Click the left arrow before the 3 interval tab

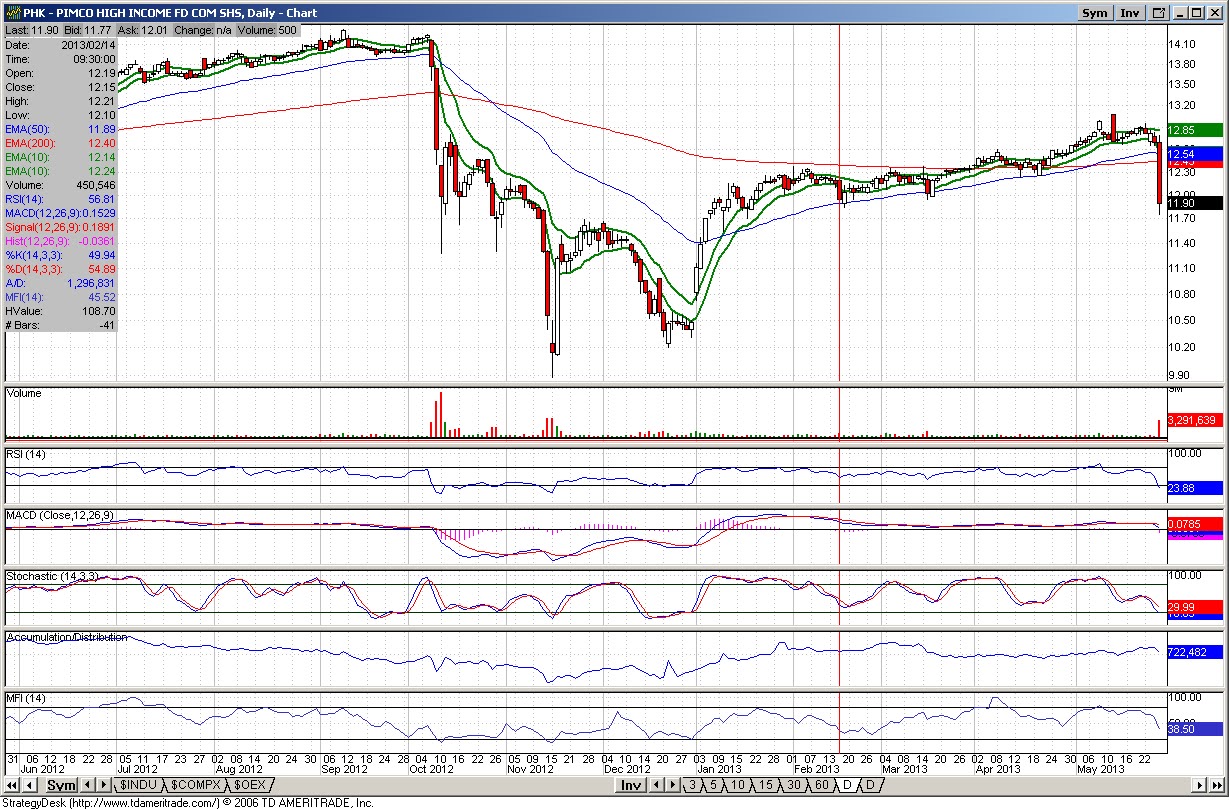pos(656,785)
